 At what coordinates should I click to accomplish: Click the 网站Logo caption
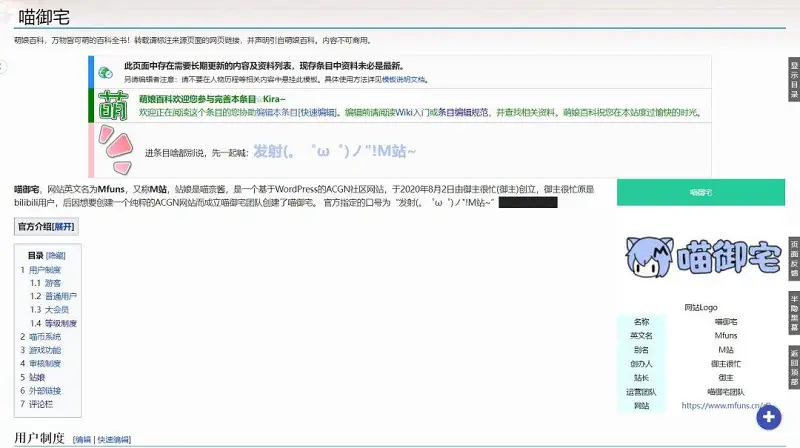click(x=701, y=308)
